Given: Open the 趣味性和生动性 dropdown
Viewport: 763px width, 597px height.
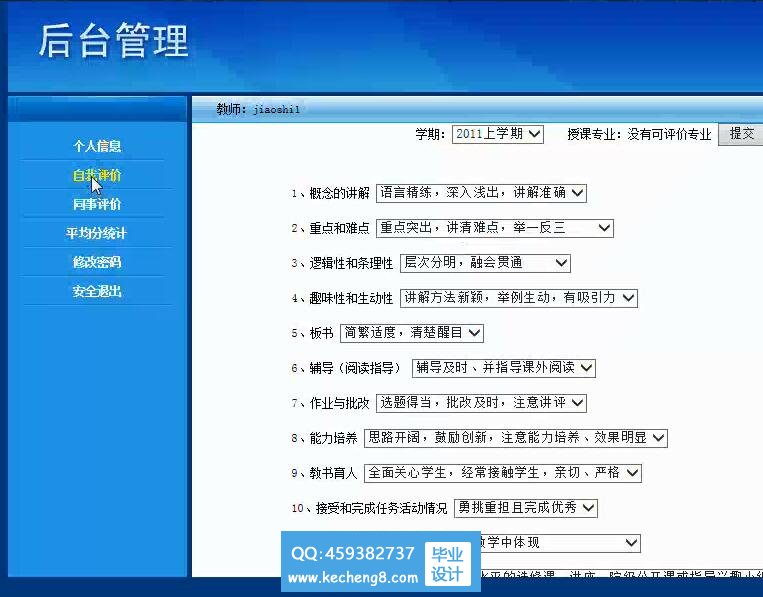Looking at the screenshot, I should (x=519, y=298).
